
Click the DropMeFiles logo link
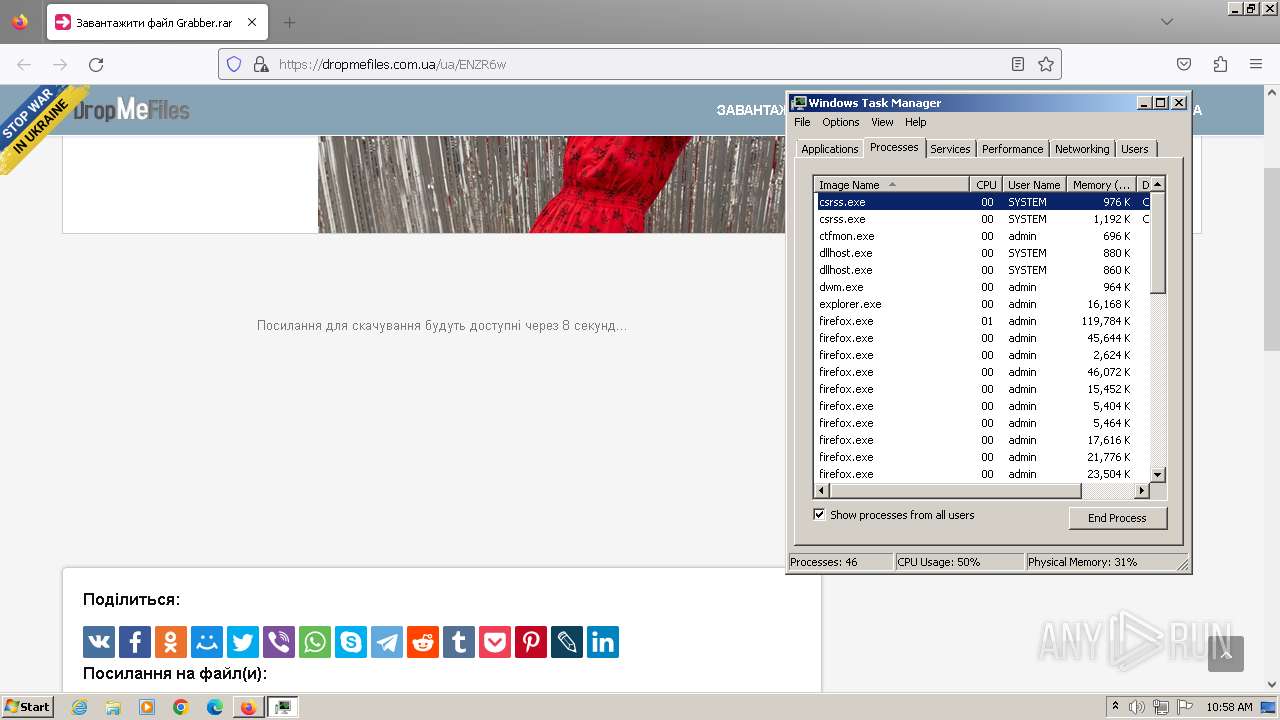tap(131, 110)
